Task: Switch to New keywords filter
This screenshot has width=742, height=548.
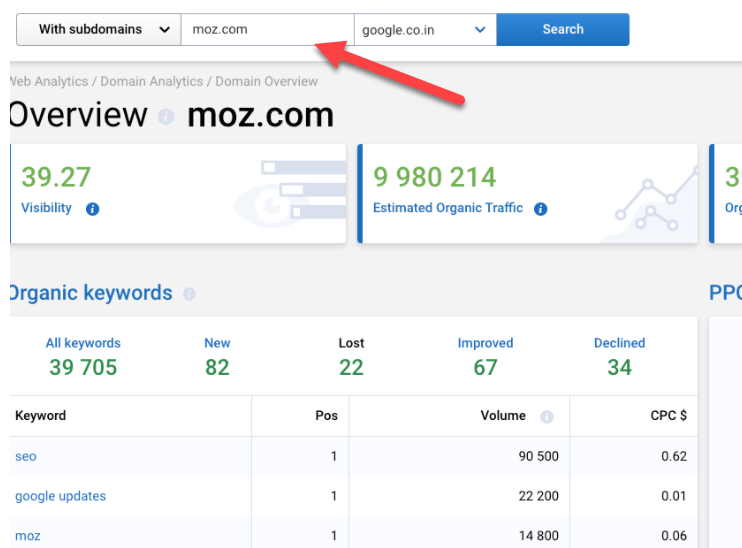Action: tap(217, 356)
